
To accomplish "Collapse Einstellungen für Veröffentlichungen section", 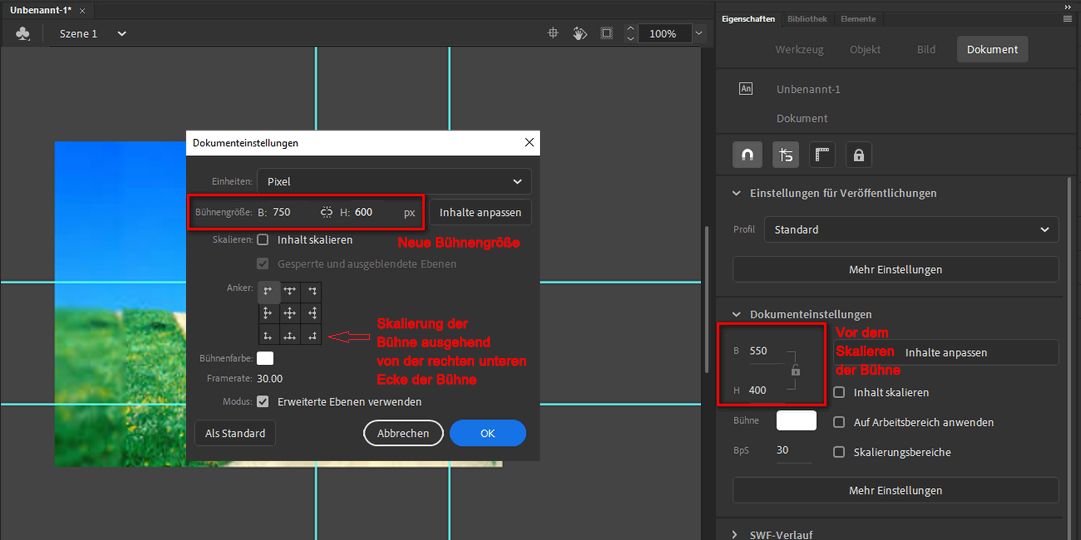I will tap(737, 193).
